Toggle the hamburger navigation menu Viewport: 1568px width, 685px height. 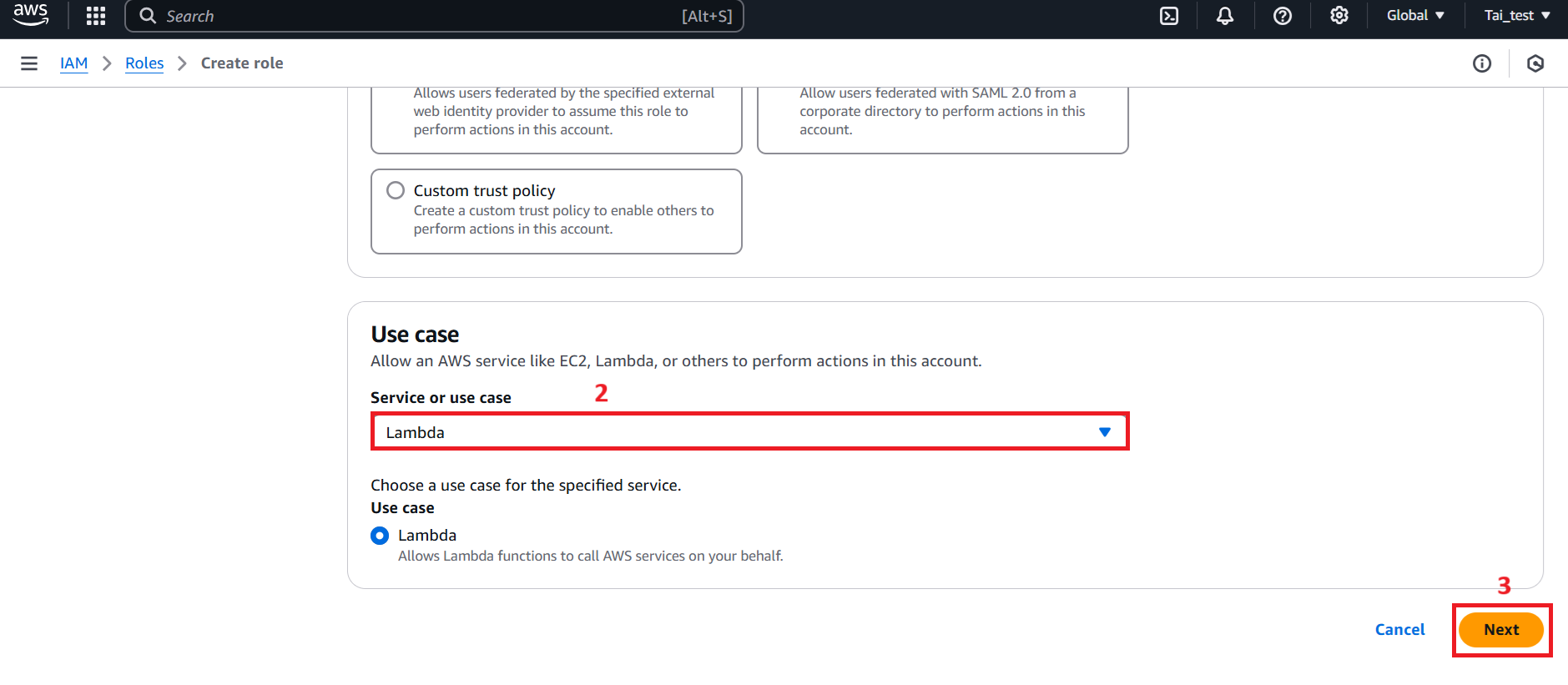(29, 63)
